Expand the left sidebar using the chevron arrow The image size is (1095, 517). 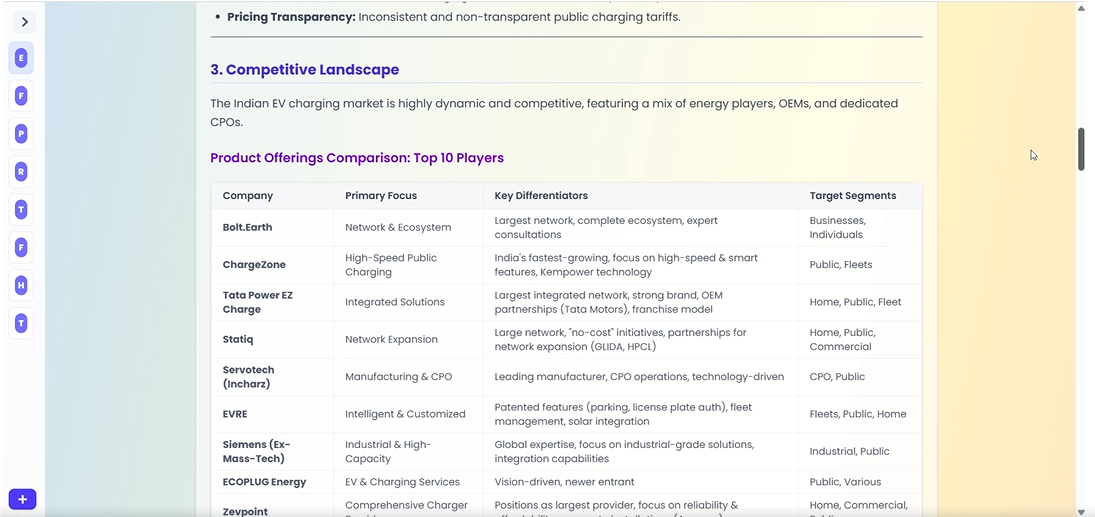tap(24, 22)
